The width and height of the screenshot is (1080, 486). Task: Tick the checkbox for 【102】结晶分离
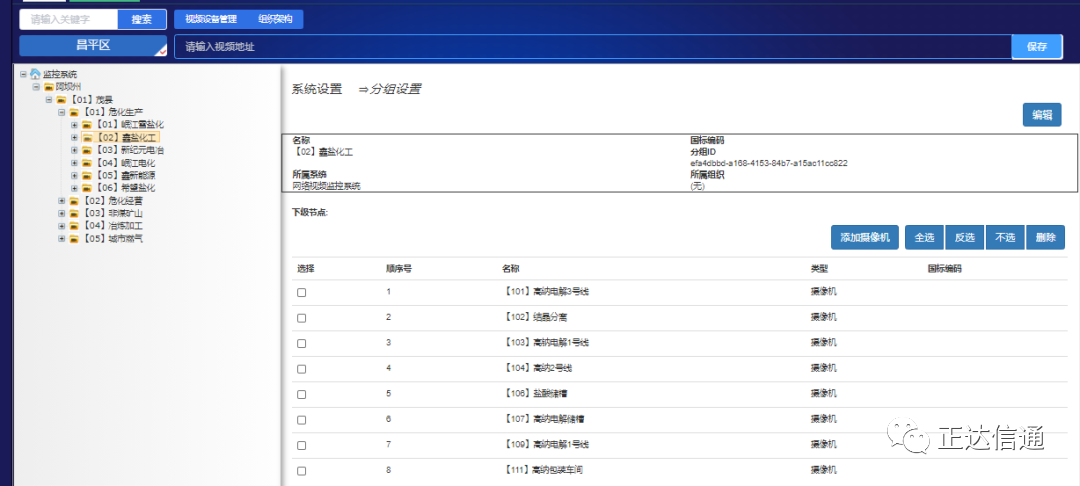(302, 318)
